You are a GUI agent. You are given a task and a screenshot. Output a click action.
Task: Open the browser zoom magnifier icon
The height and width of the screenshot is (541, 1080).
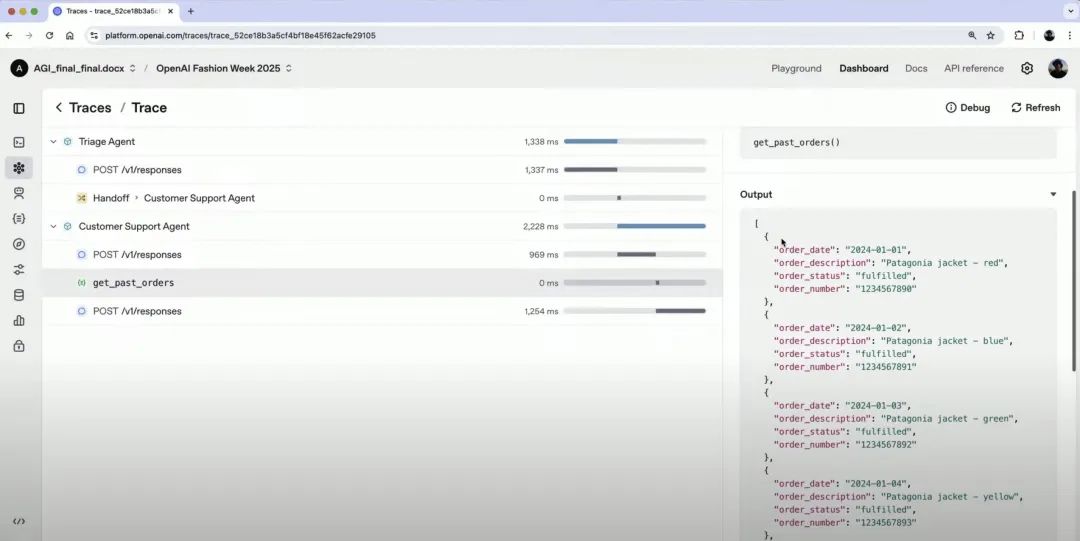click(x=972, y=35)
